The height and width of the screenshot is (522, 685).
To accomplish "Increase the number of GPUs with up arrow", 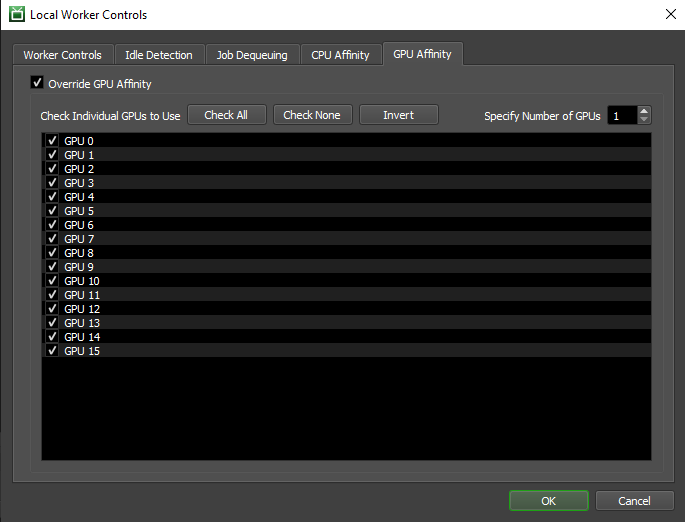I will [644, 111].
